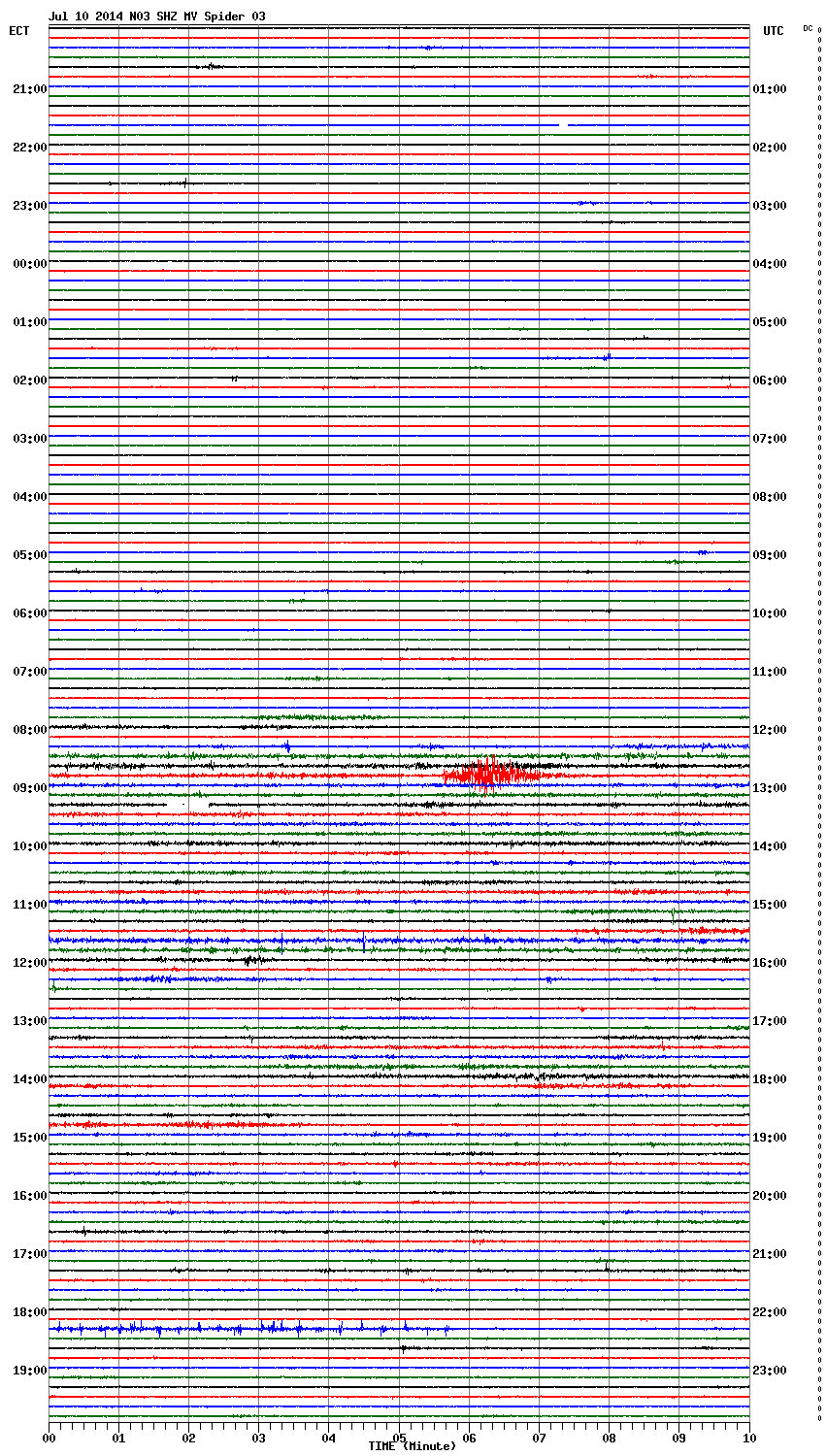Screen dimensions: 827x1456
Task: Select the ECT 22:00 hour label
Action: click(29, 148)
